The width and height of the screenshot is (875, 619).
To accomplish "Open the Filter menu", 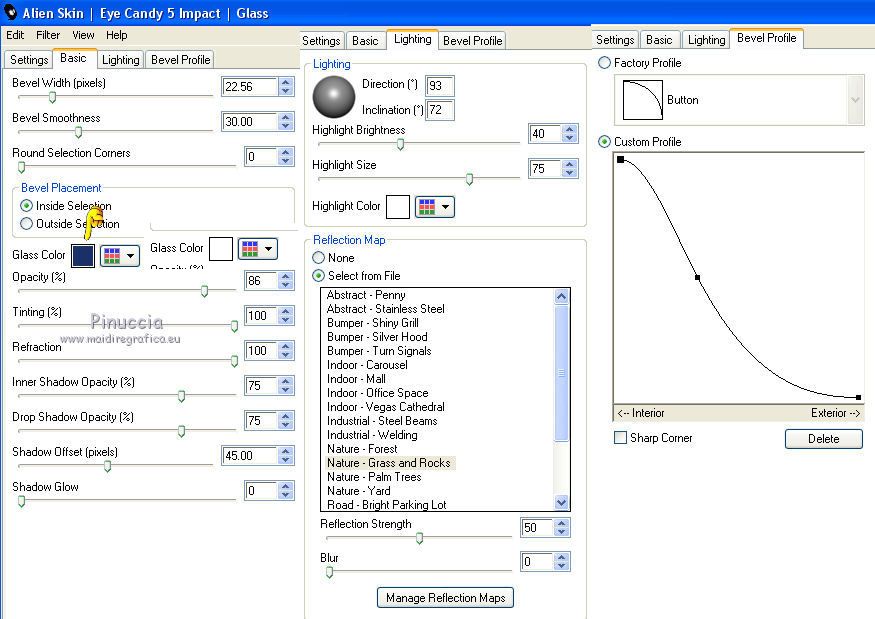I will (x=48, y=35).
